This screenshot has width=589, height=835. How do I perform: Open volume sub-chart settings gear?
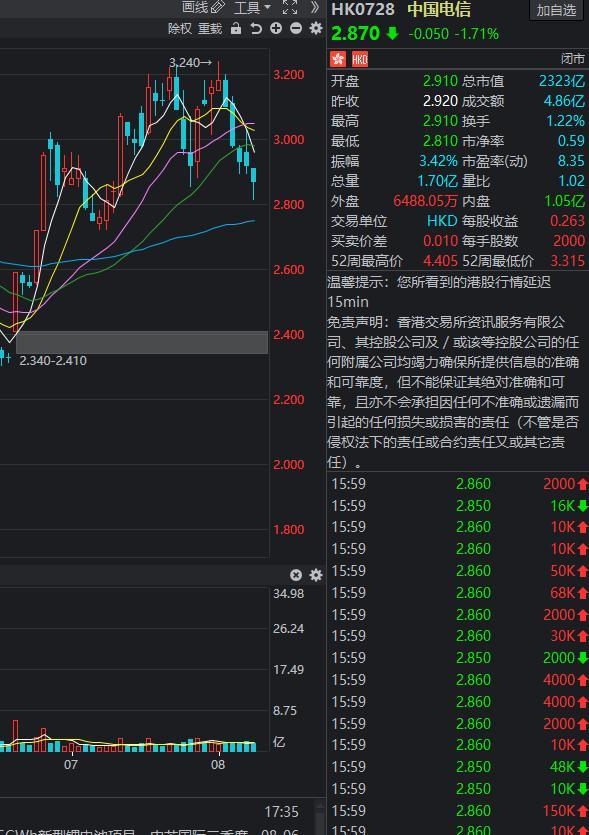(x=316, y=575)
